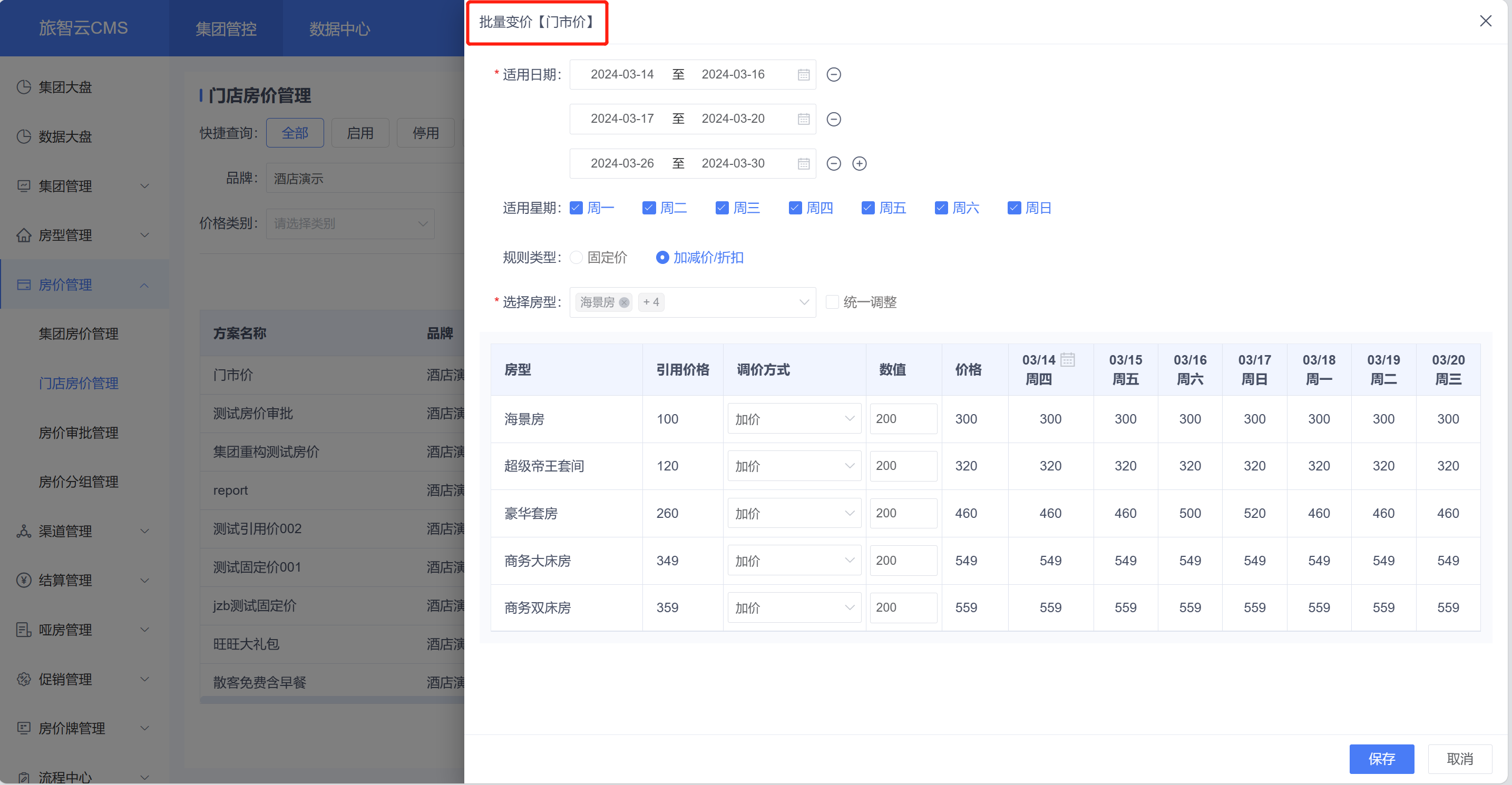Viewport: 1512px width, 785px height.
Task: Open 调价方式 dropdown for 豪华套房
Action: click(794, 513)
